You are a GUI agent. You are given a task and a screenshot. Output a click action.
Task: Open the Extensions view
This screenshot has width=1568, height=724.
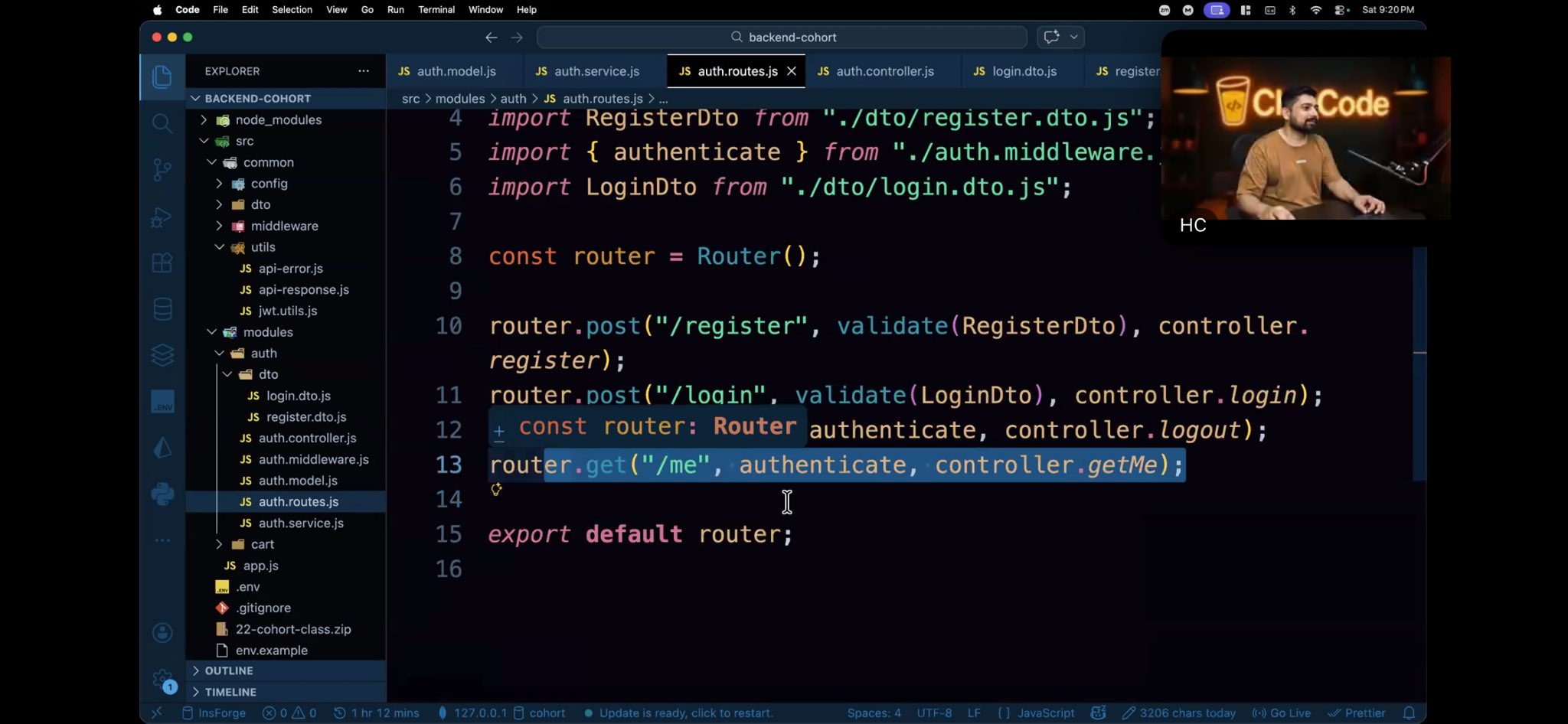tap(162, 263)
